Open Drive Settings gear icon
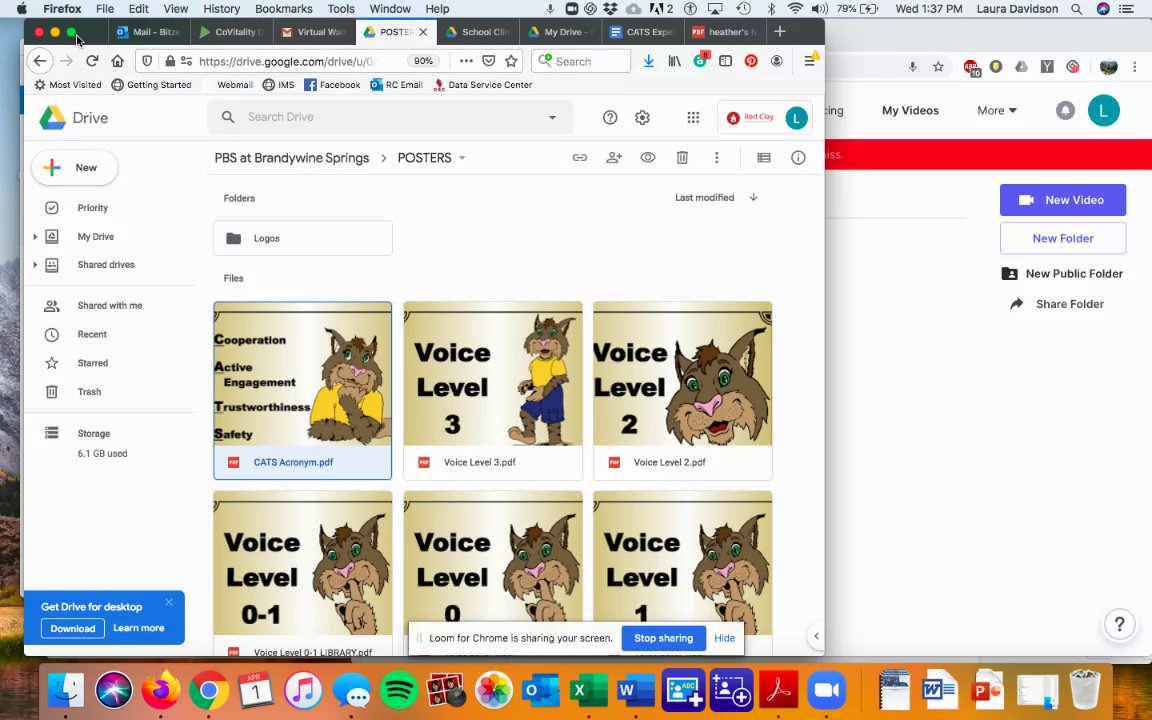The height and width of the screenshot is (720, 1152). [642, 118]
